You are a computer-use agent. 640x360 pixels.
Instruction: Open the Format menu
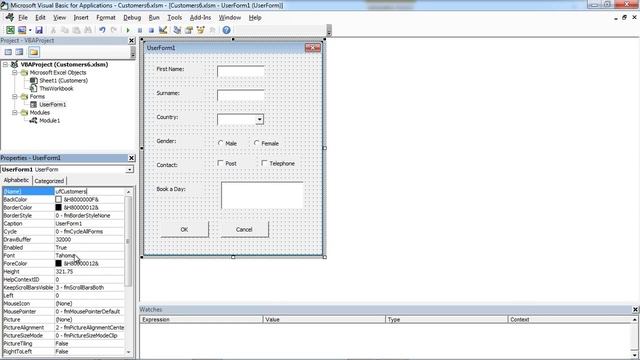[x=106, y=18]
